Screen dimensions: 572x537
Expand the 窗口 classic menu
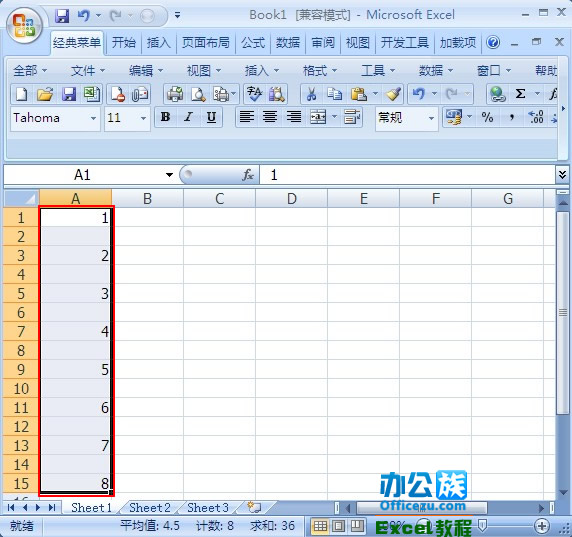[x=494, y=70]
